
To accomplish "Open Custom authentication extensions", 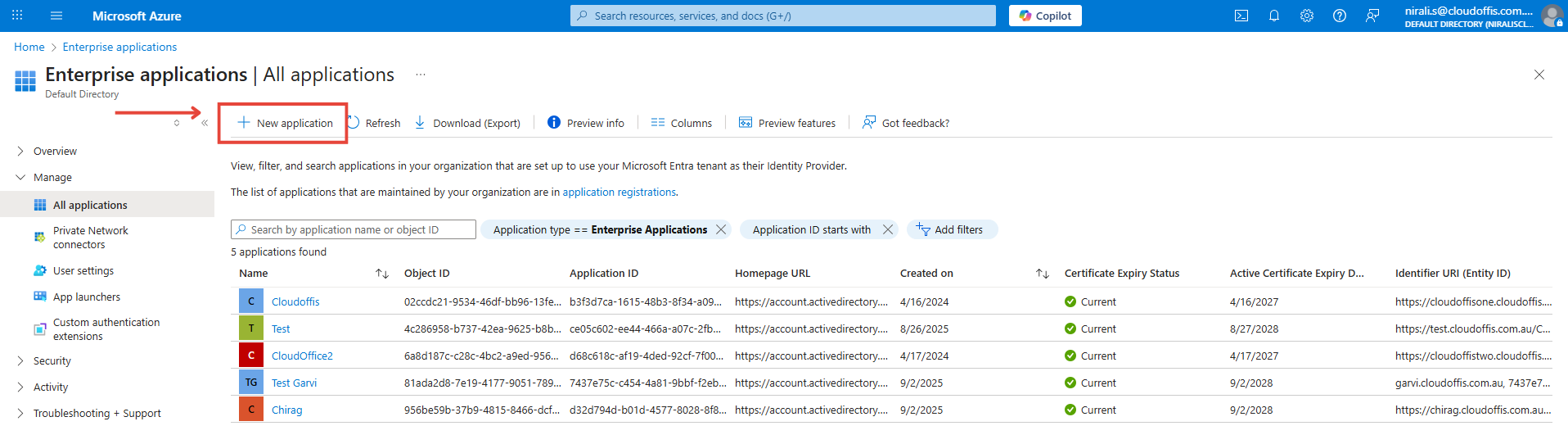I will point(107,329).
